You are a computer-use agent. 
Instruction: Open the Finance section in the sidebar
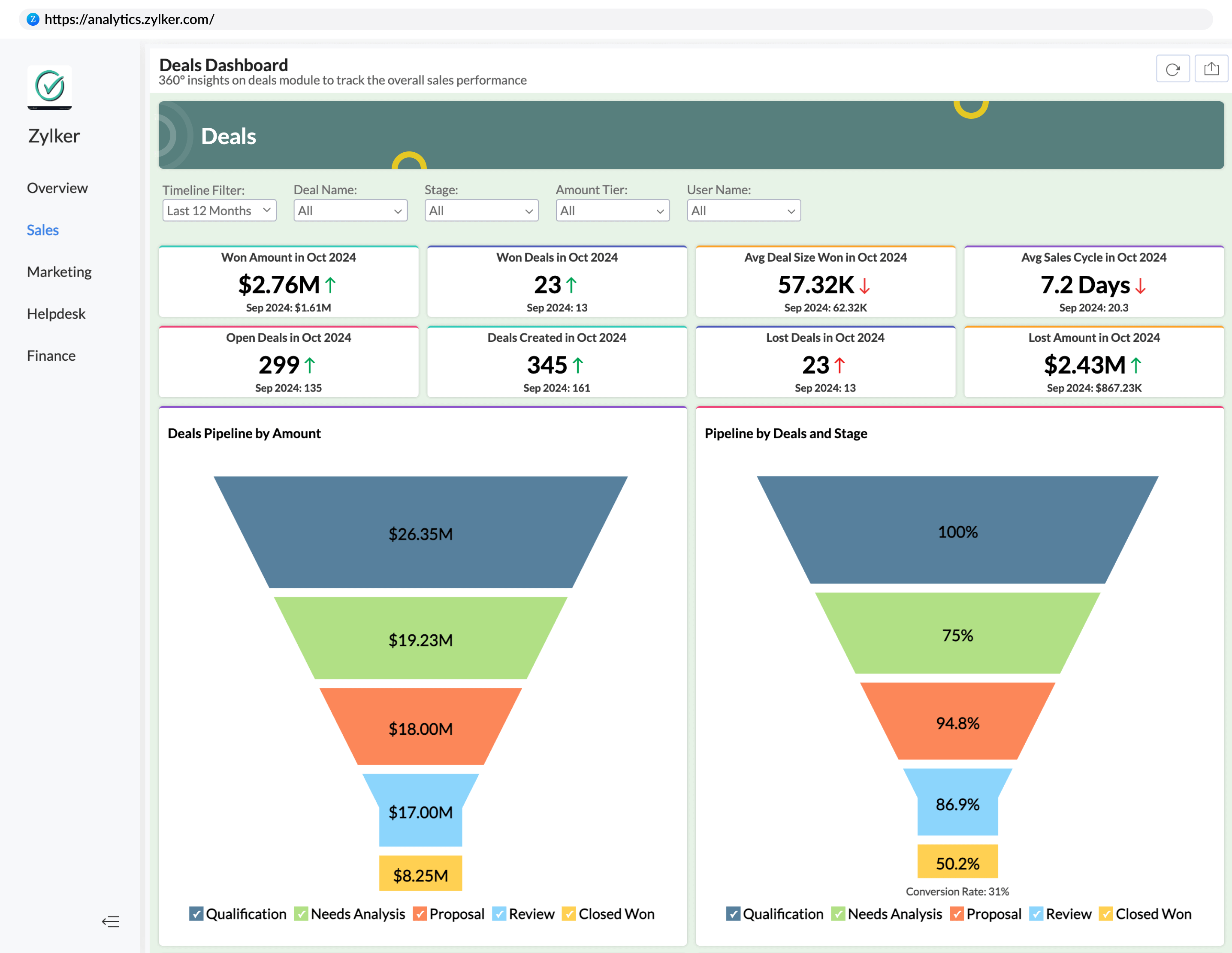coord(51,356)
